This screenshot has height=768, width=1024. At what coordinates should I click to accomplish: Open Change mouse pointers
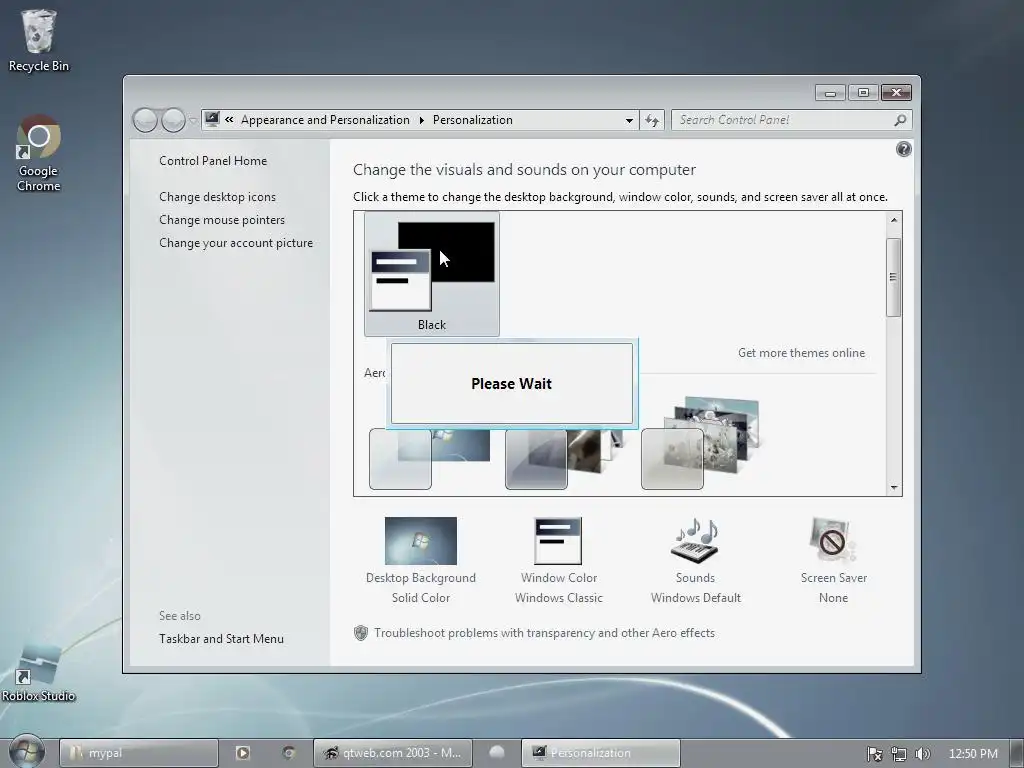[222, 219]
